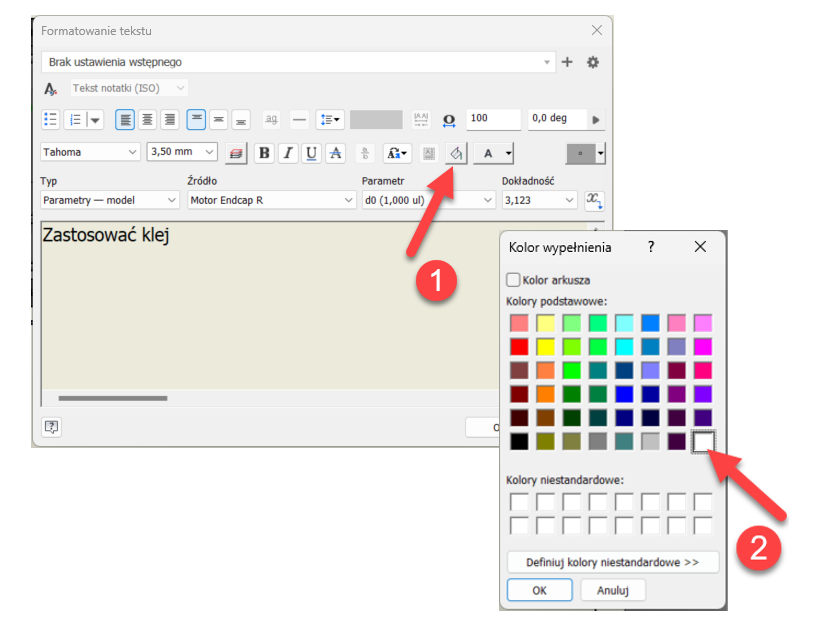
Task: Expand the Źródło dropdown Motor Endcap R
Action: pyautogui.click(x=271, y=200)
